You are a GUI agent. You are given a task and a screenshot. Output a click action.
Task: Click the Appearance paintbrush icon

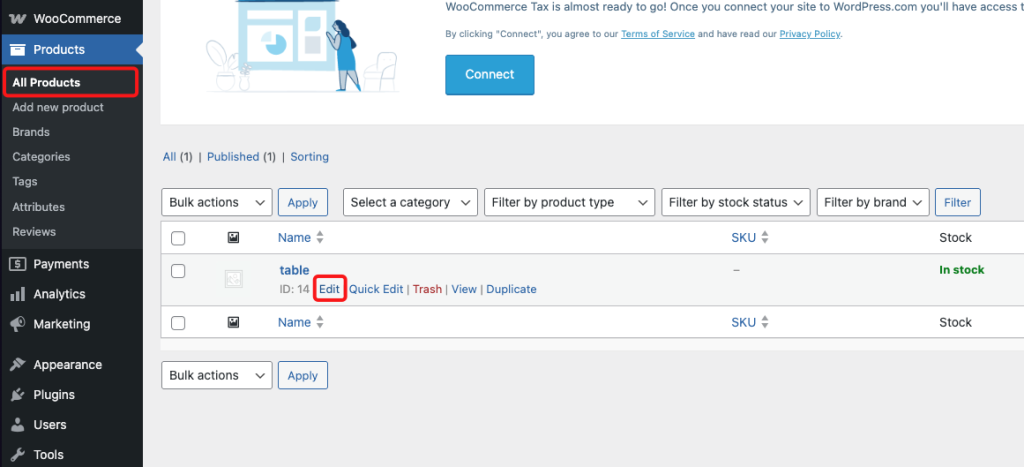click(18, 364)
